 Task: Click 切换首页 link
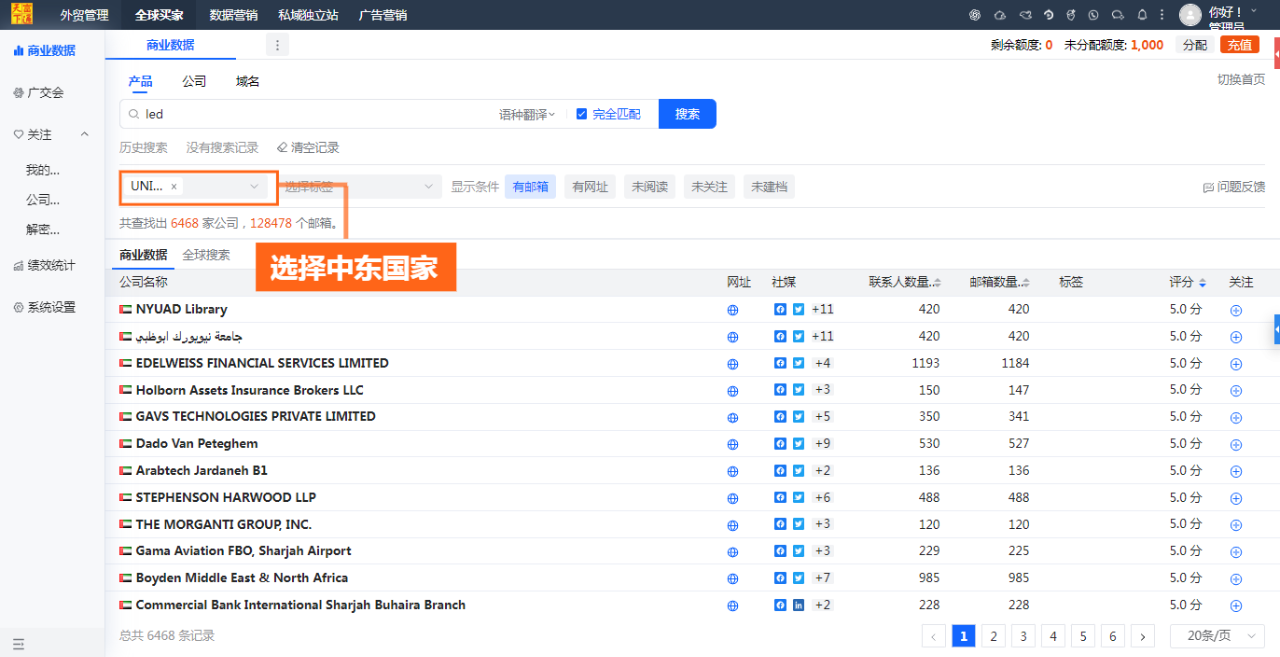[1241, 80]
